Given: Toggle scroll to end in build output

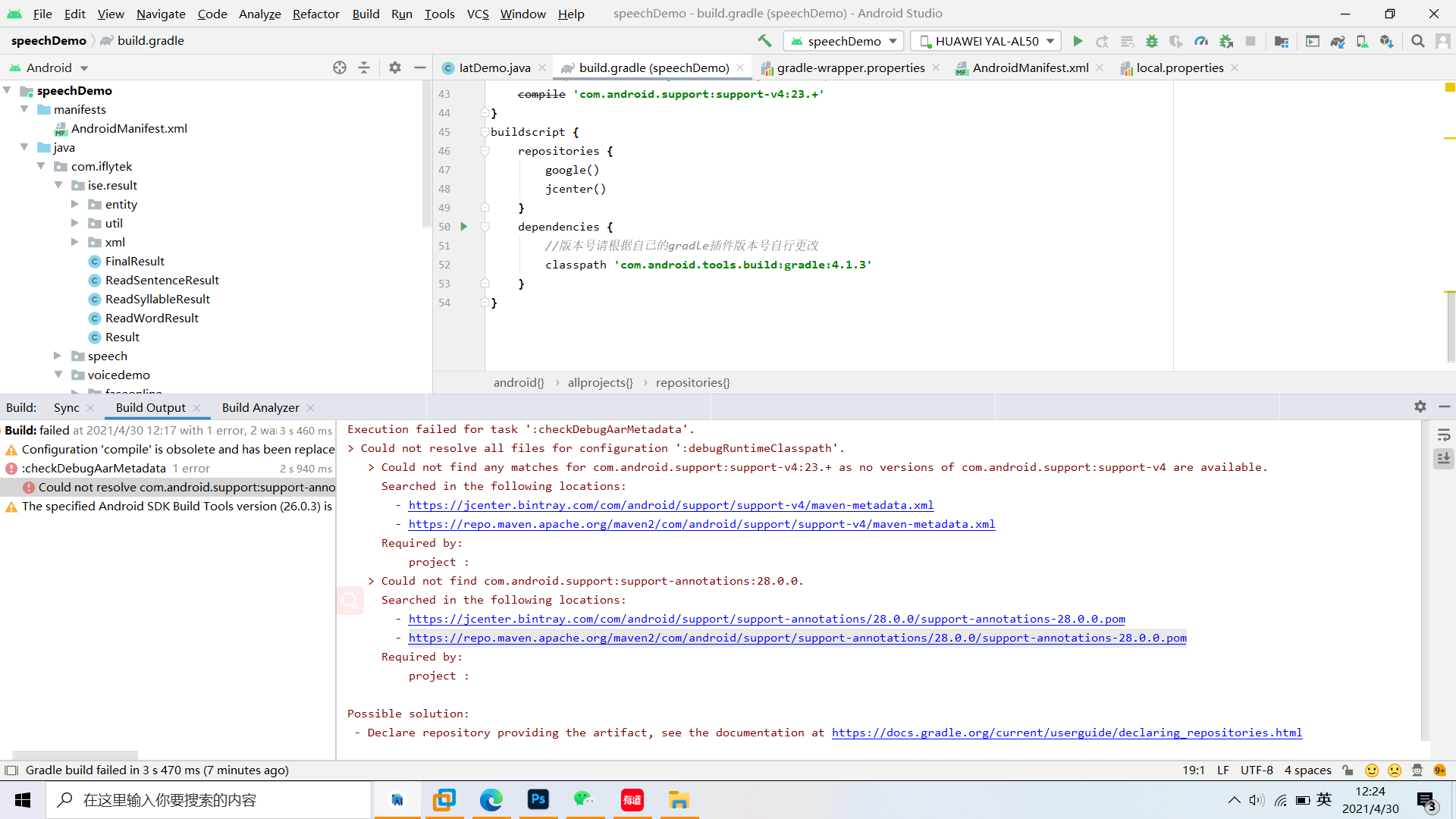Looking at the screenshot, I should [1444, 458].
